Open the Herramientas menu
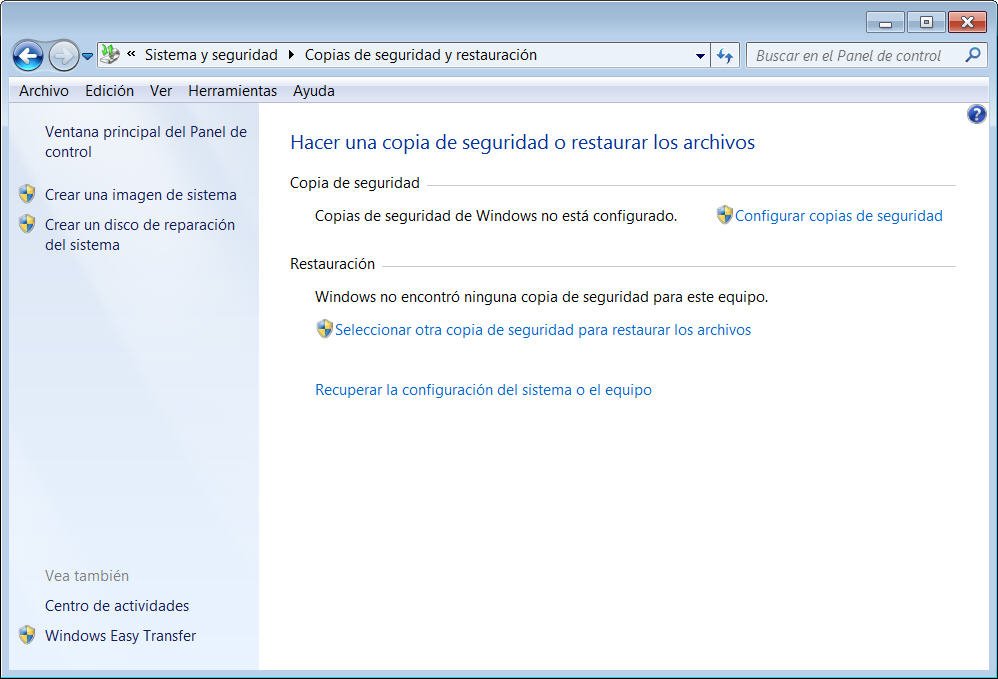The image size is (998, 679). click(232, 91)
